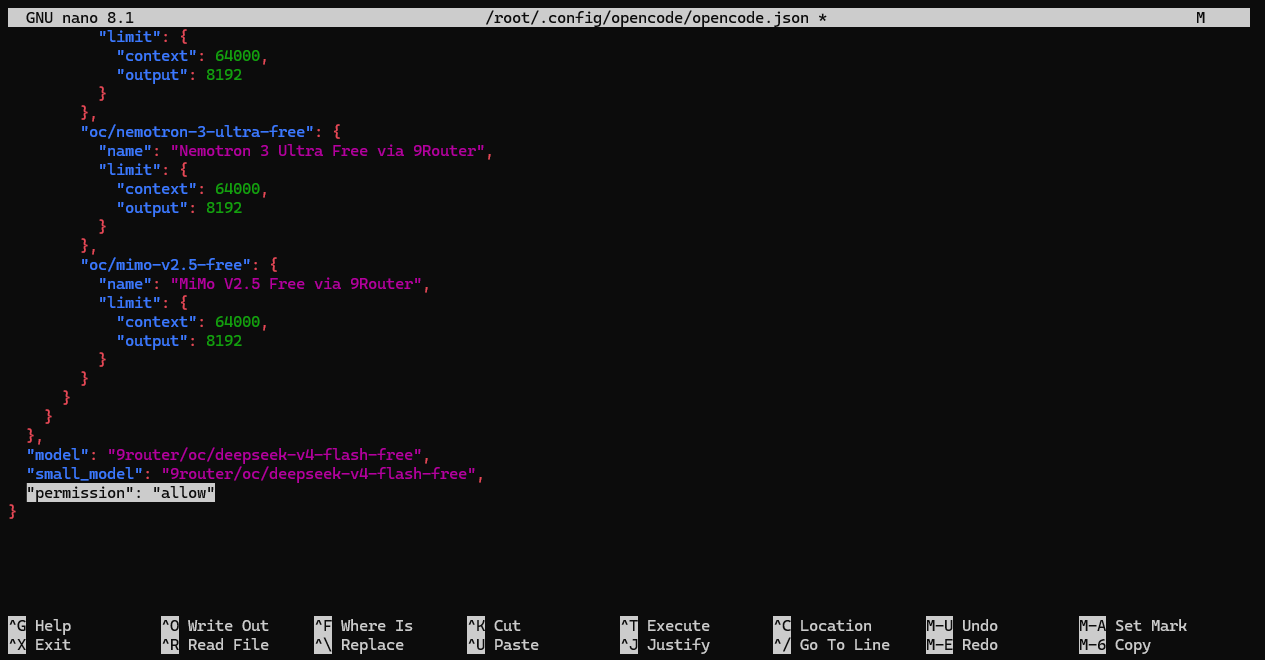
Task: Click the M indicator in the title bar
Action: (1200, 18)
